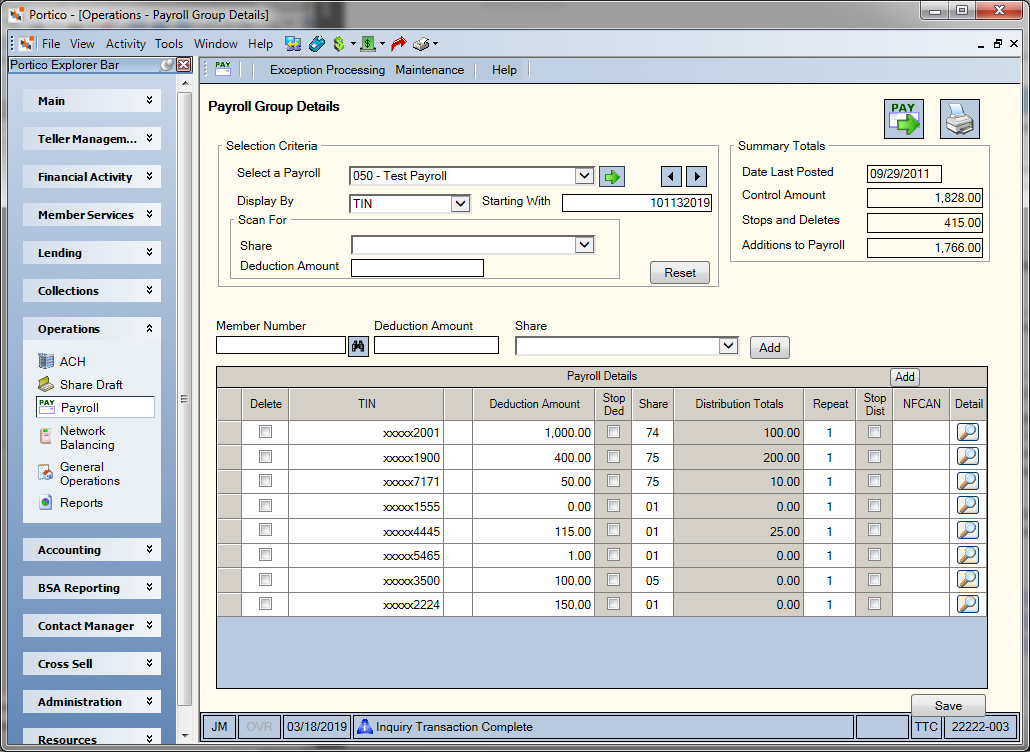Open detail magnifier for TIN xxxxx2001
This screenshot has height=752, width=1030.
[x=968, y=432]
